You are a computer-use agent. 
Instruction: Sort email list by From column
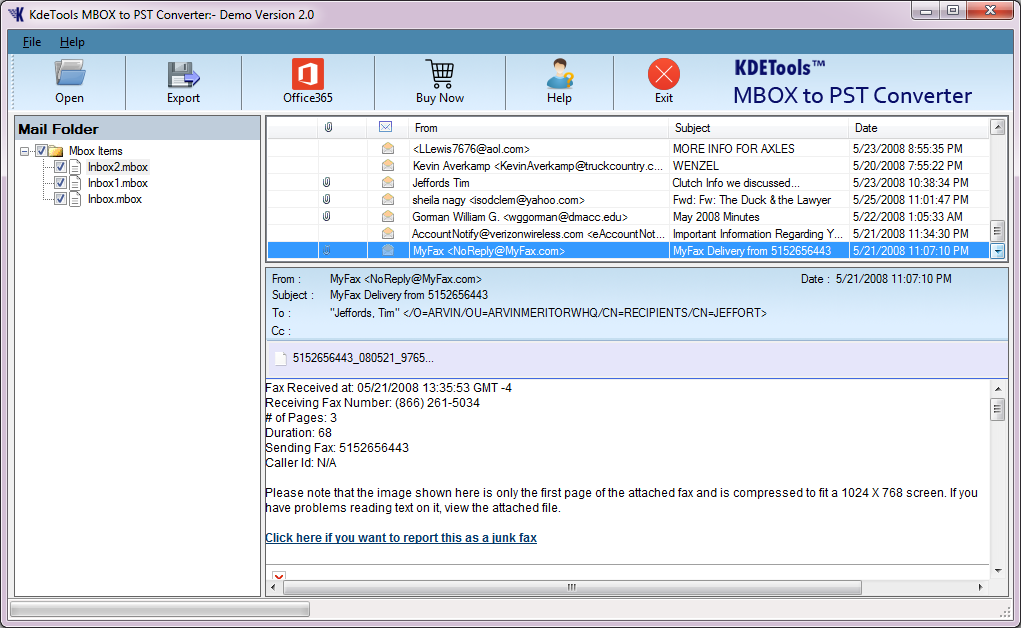coord(538,127)
